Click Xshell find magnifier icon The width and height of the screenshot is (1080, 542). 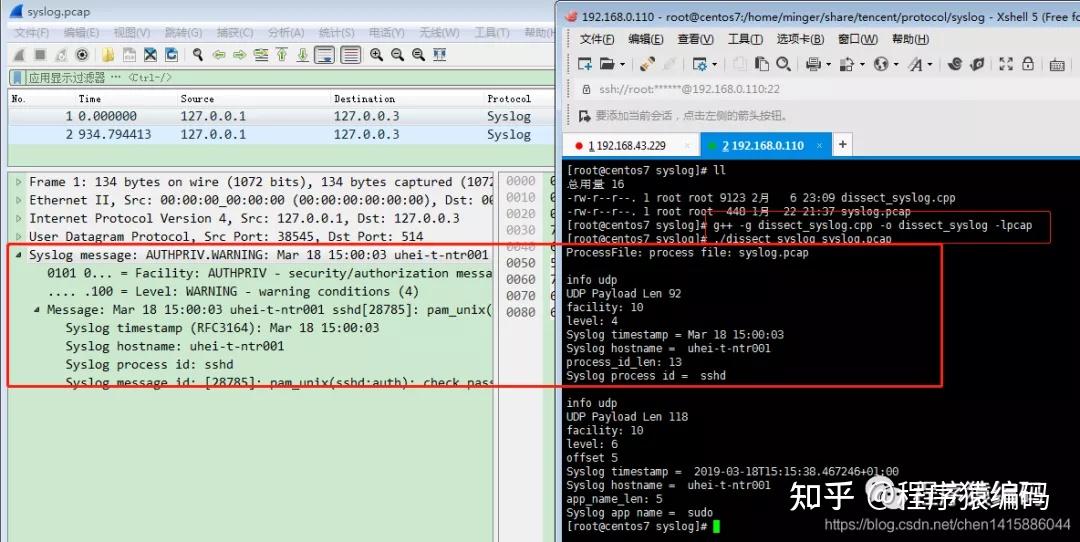point(783,64)
